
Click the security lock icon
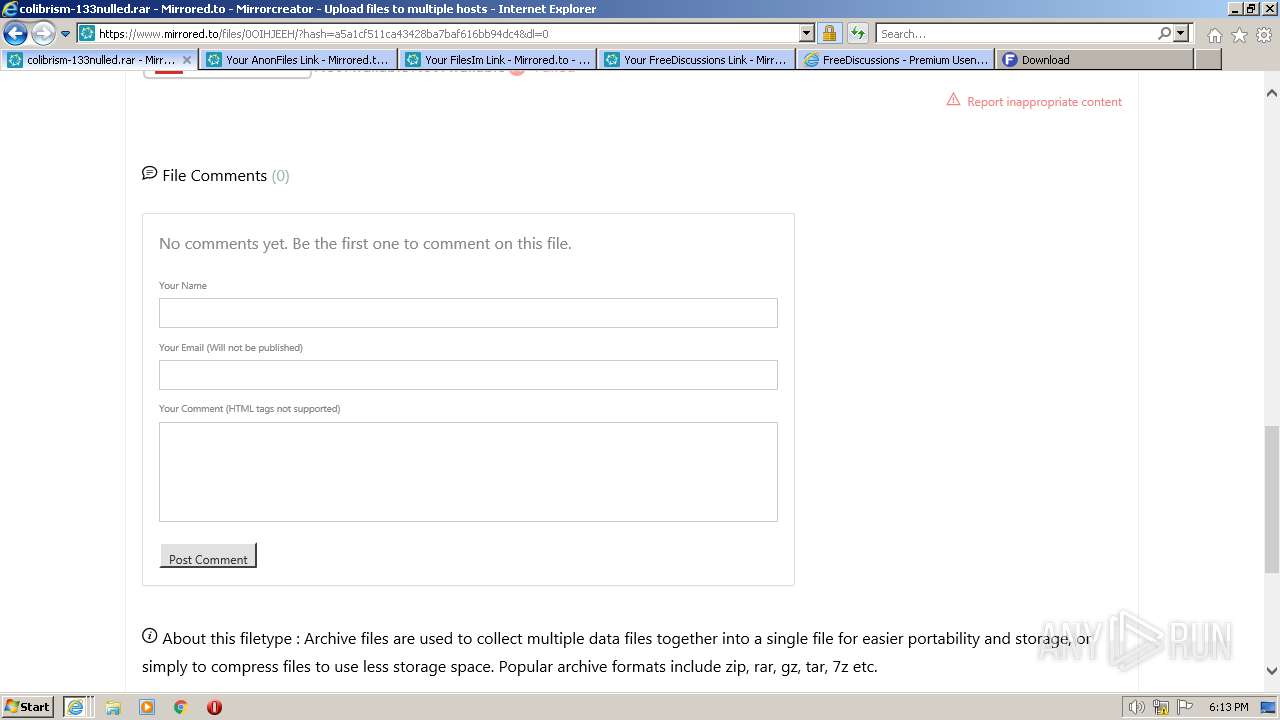pos(829,33)
